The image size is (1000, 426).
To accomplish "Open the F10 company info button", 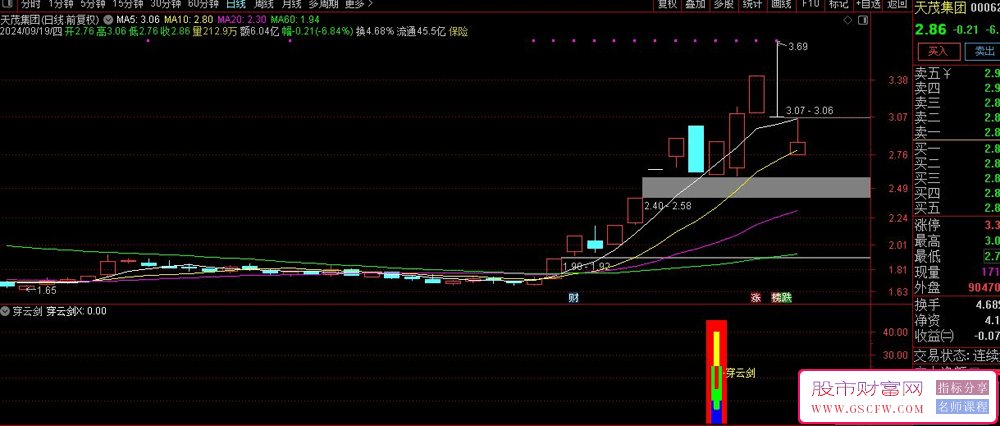I will [811, 4].
